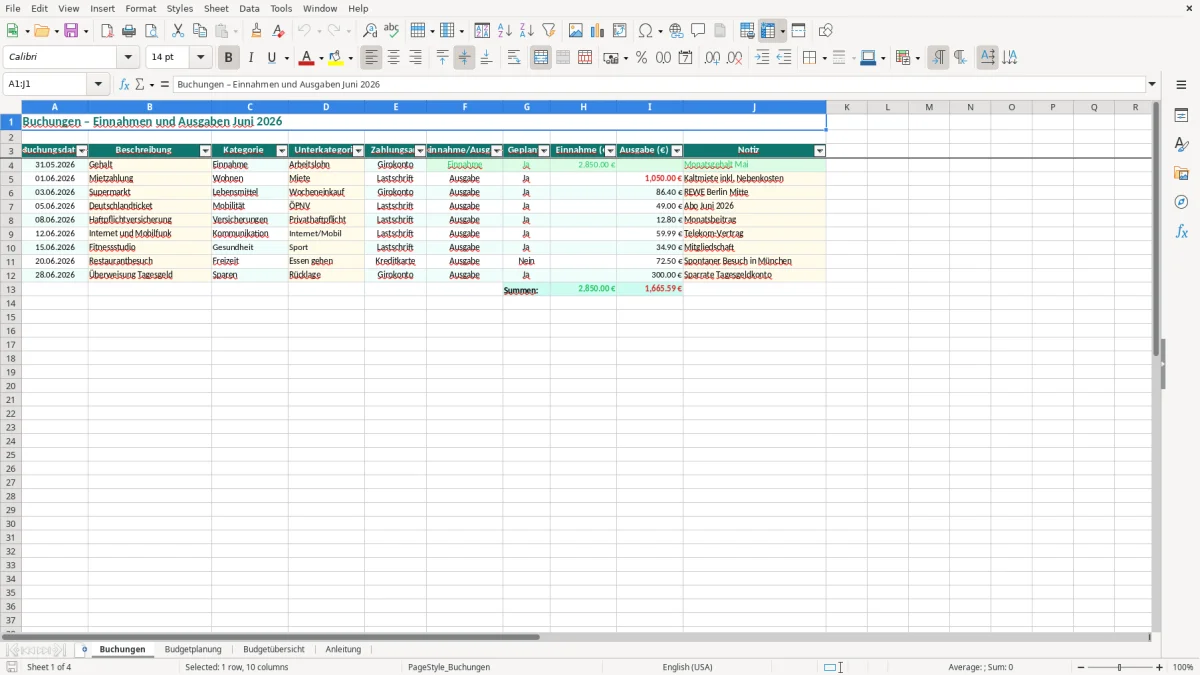
Task: Click the 100% zoom level
Action: point(1183,667)
